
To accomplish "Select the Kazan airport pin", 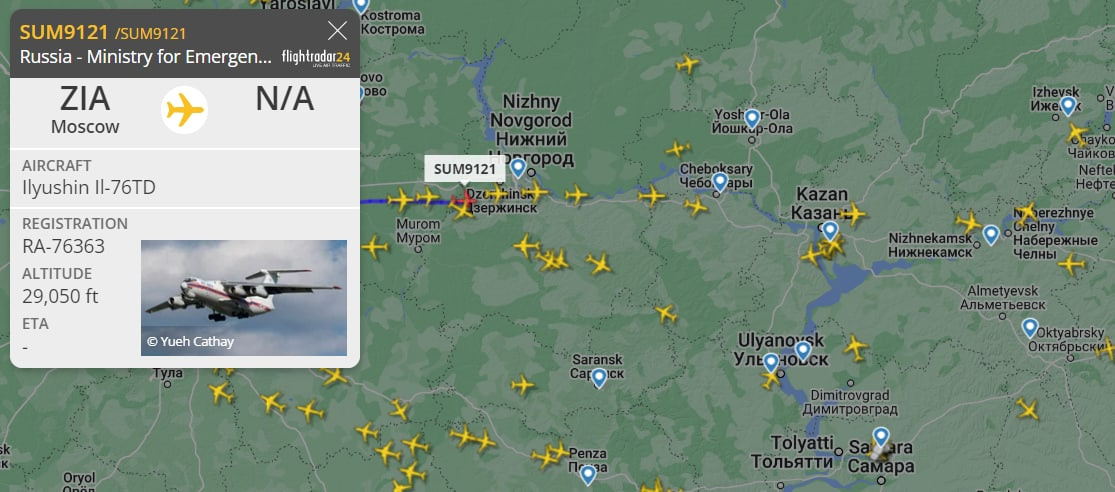I will [x=830, y=231].
